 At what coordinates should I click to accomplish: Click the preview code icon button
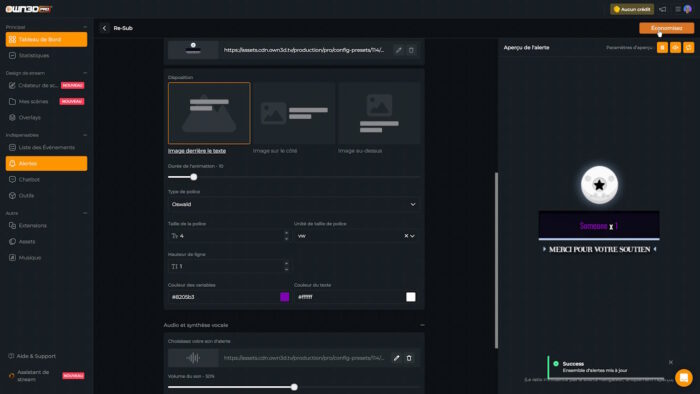pyautogui.click(x=675, y=47)
